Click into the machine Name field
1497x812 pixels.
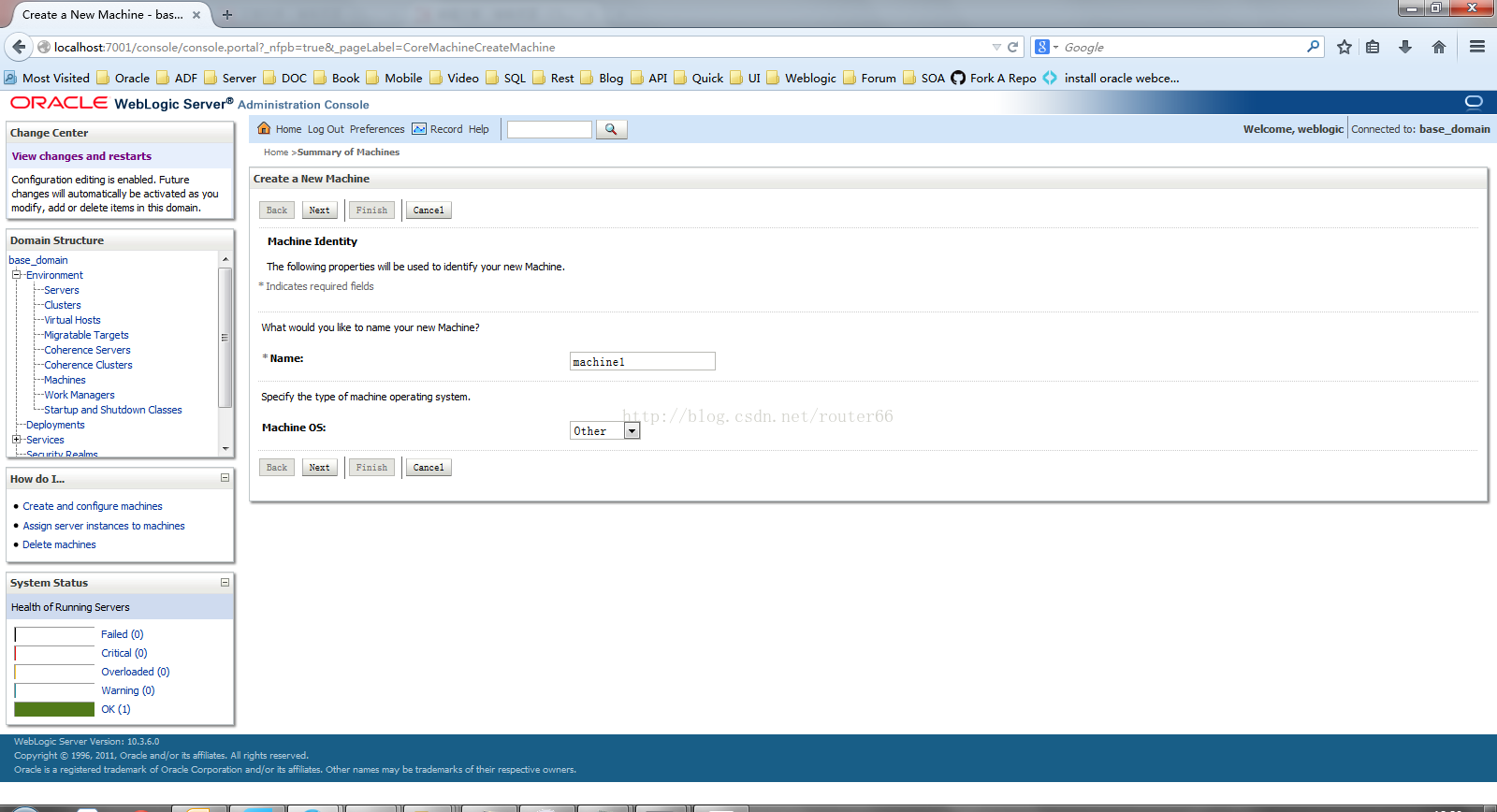tap(643, 361)
